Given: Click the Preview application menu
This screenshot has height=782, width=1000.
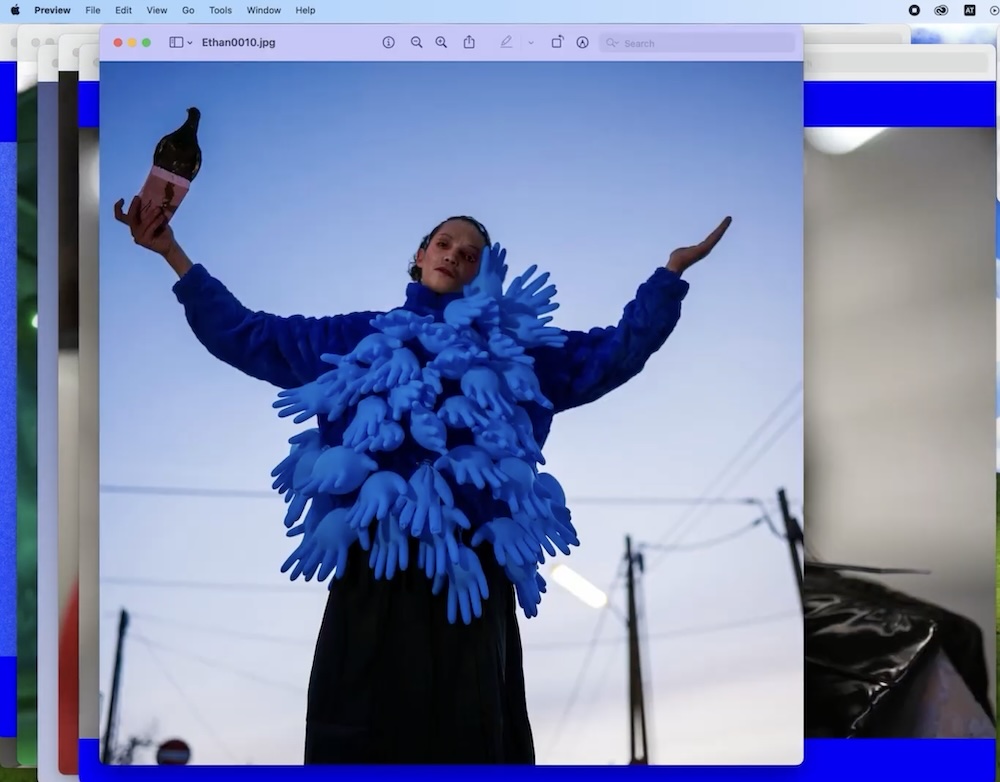Looking at the screenshot, I should click(52, 10).
